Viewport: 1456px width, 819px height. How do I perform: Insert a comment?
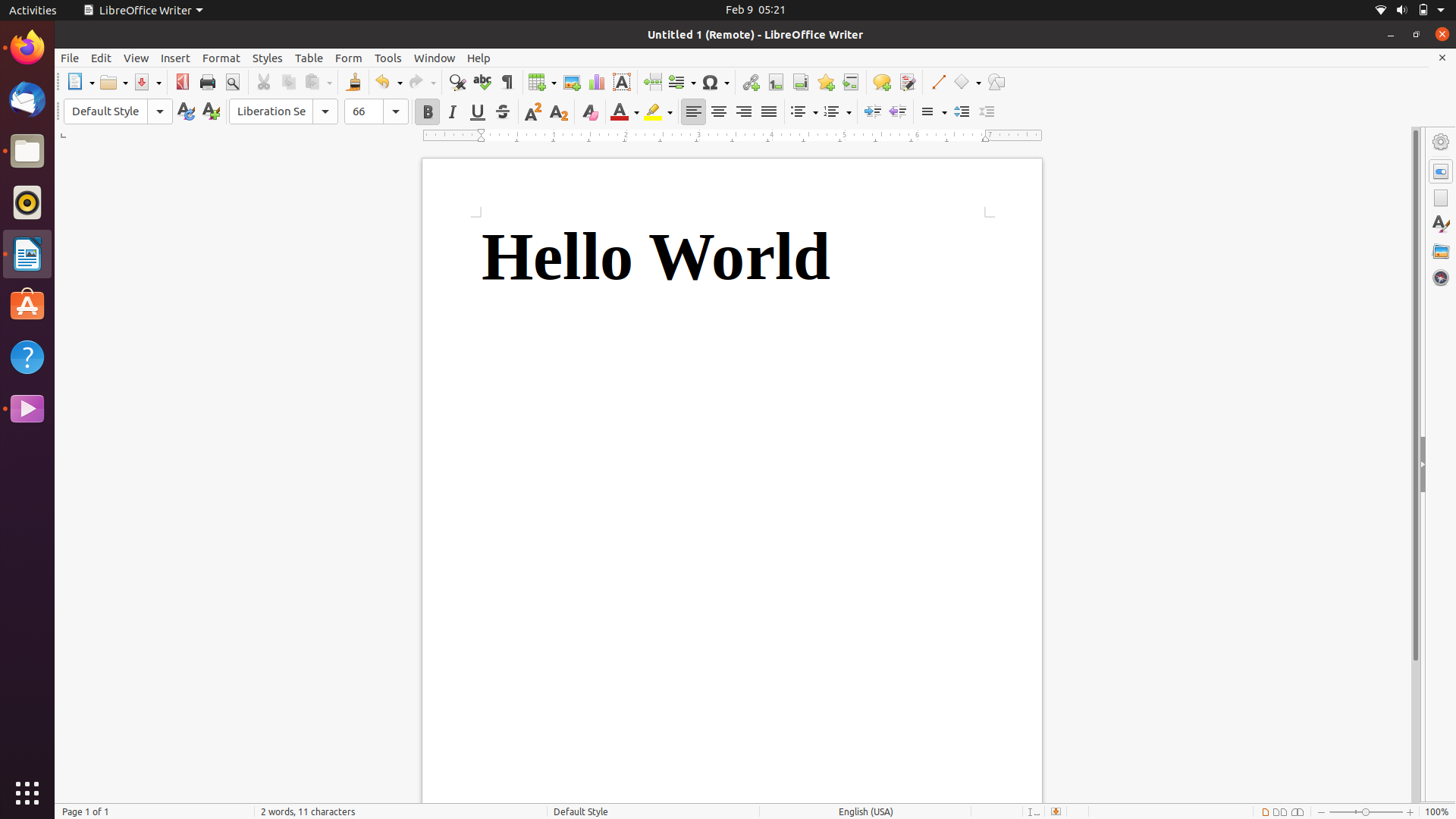coord(882,82)
